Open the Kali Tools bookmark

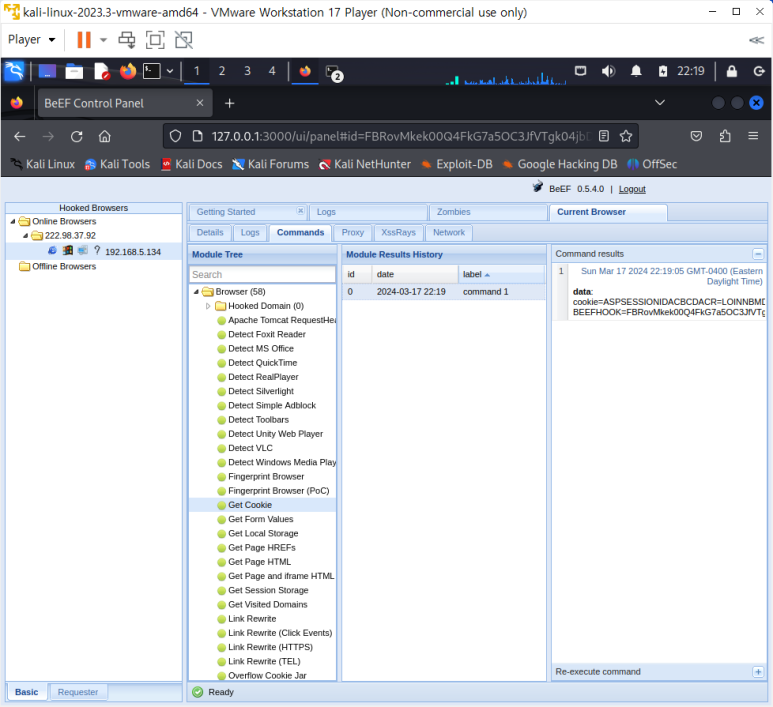tap(117, 164)
